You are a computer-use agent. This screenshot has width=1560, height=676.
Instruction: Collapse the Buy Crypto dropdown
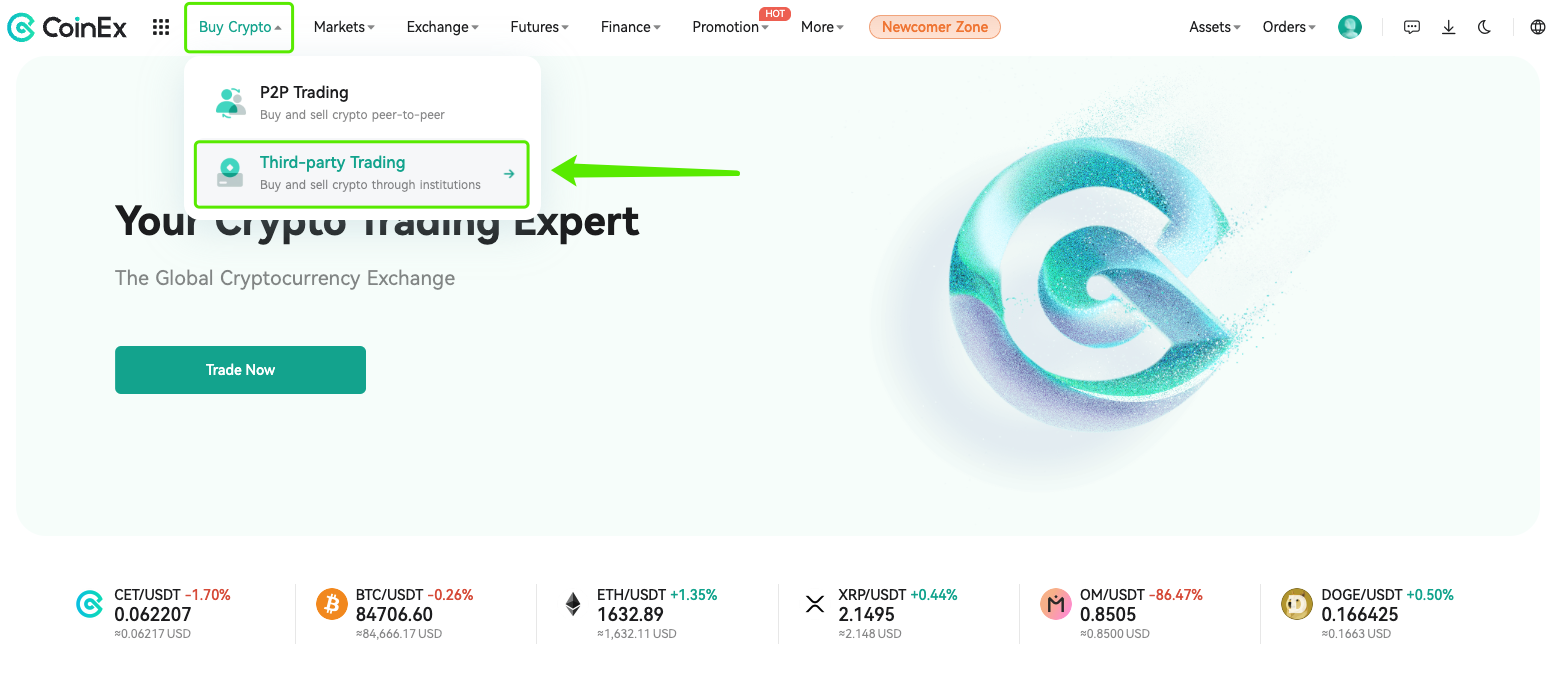(x=239, y=27)
